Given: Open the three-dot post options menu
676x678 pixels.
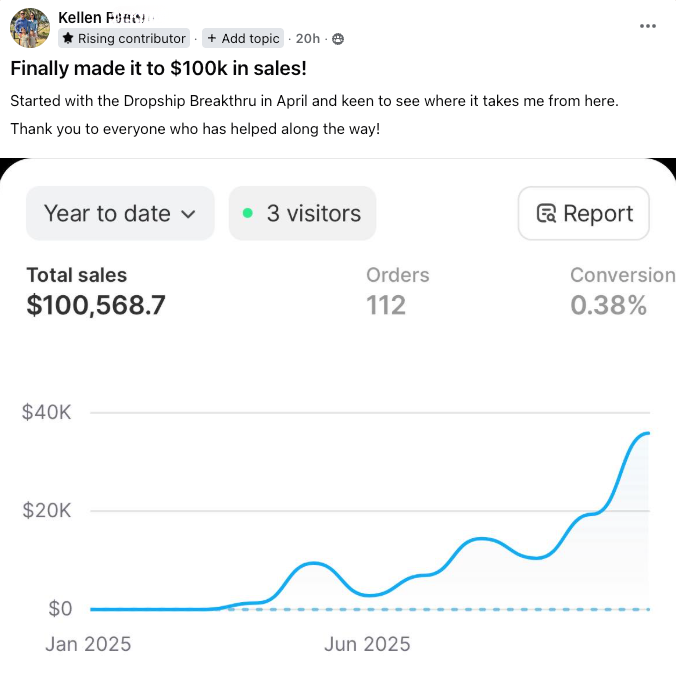Looking at the screenshot, I should tap(648, 25).
